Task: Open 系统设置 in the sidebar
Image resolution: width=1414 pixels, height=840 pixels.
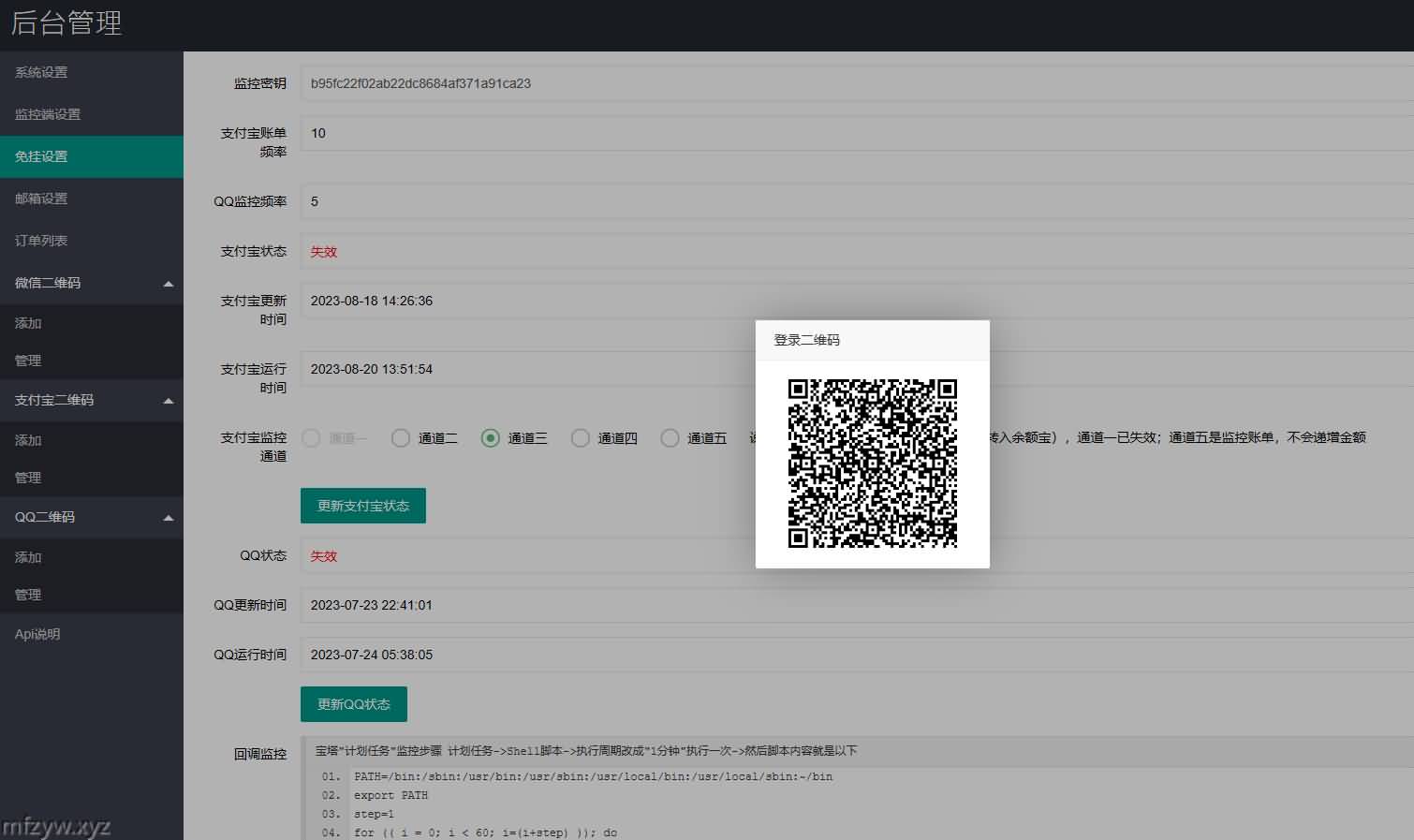Action: coord(41,72)
